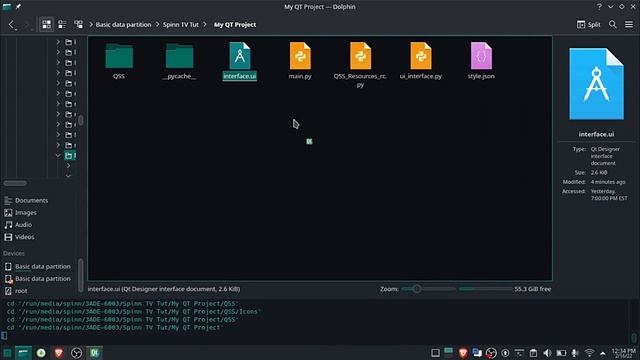Select the ui_interface.py file
Screen dimensions: 640x360
[x=421, y=60]
